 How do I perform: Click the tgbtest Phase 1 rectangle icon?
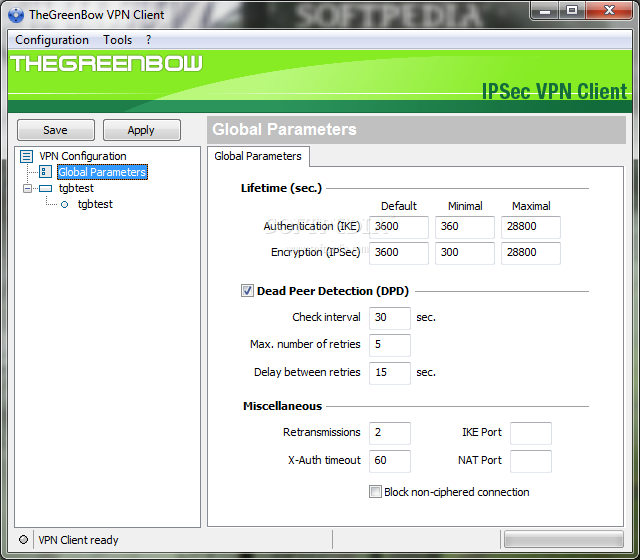tap(45, 188)
